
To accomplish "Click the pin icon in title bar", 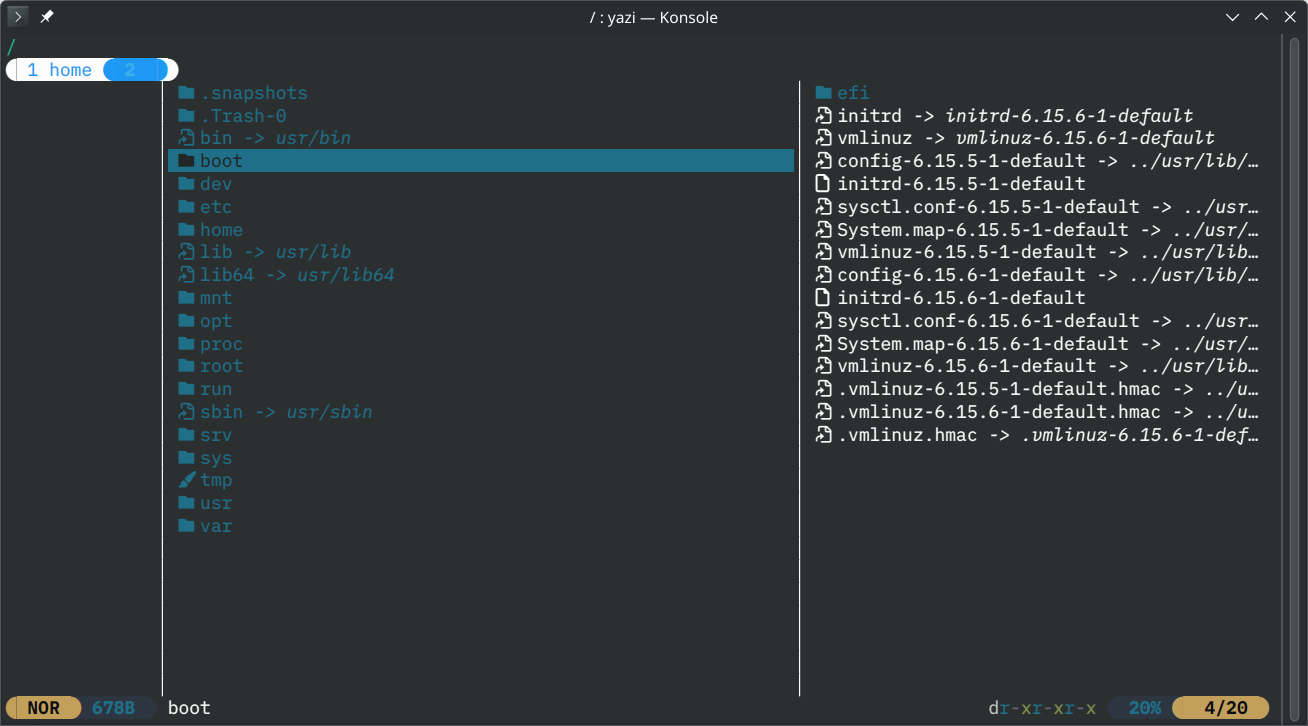I will [47, 17].
